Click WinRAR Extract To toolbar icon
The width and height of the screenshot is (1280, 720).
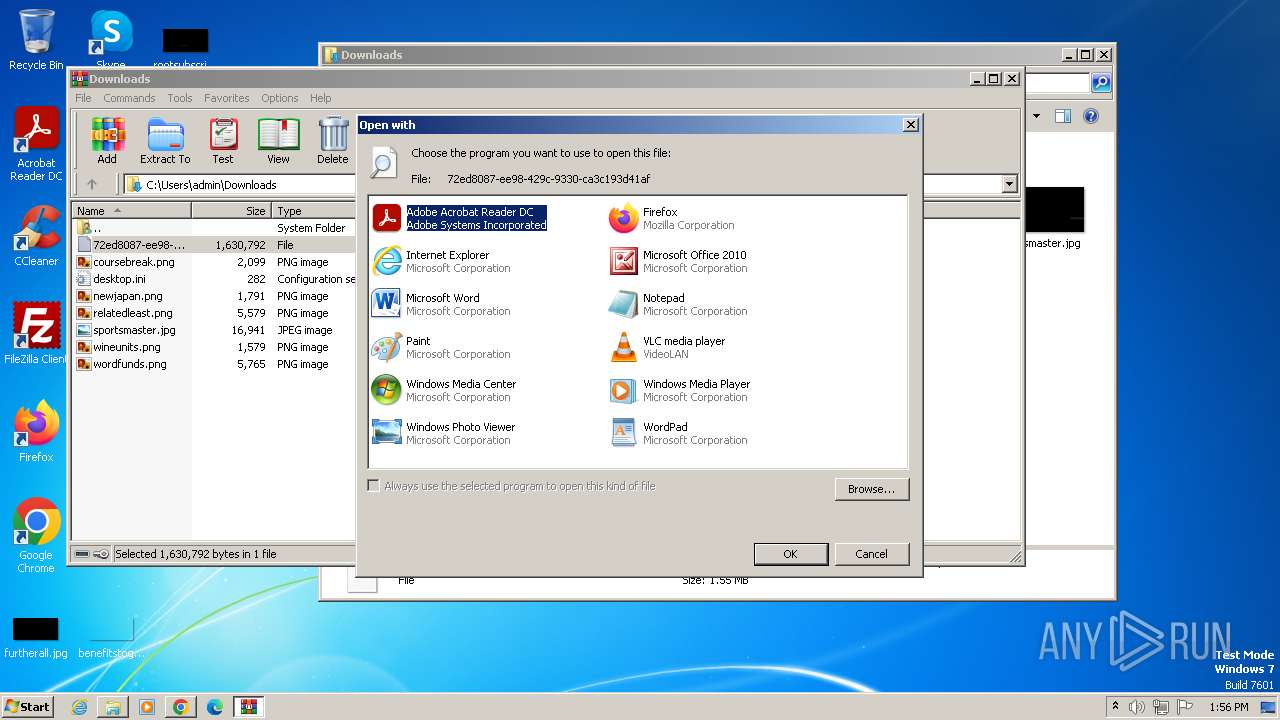coord(165,141)
